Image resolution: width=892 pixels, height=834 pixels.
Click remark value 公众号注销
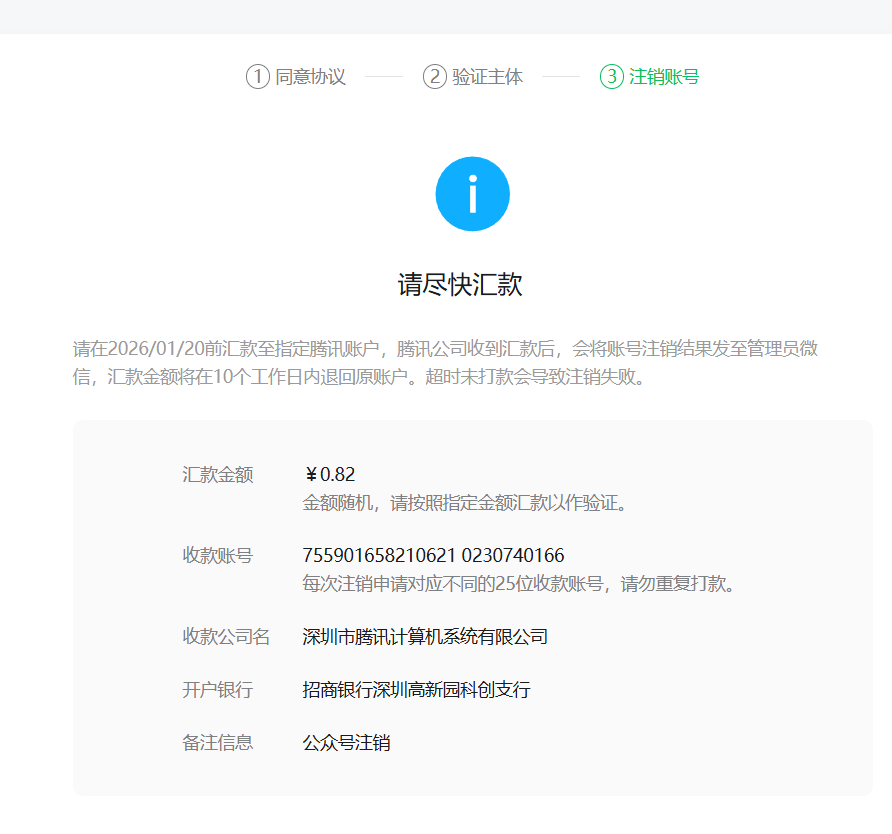click(346, 742)
